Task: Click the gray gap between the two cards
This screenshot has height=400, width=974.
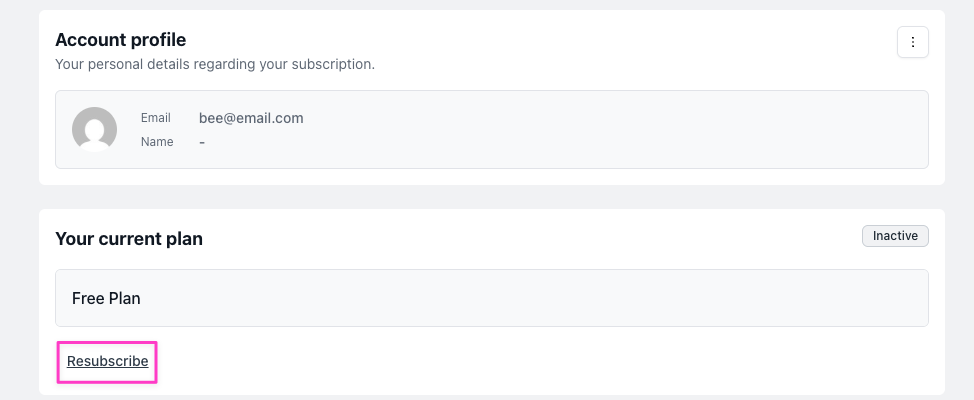Action: tap(491, 197)
